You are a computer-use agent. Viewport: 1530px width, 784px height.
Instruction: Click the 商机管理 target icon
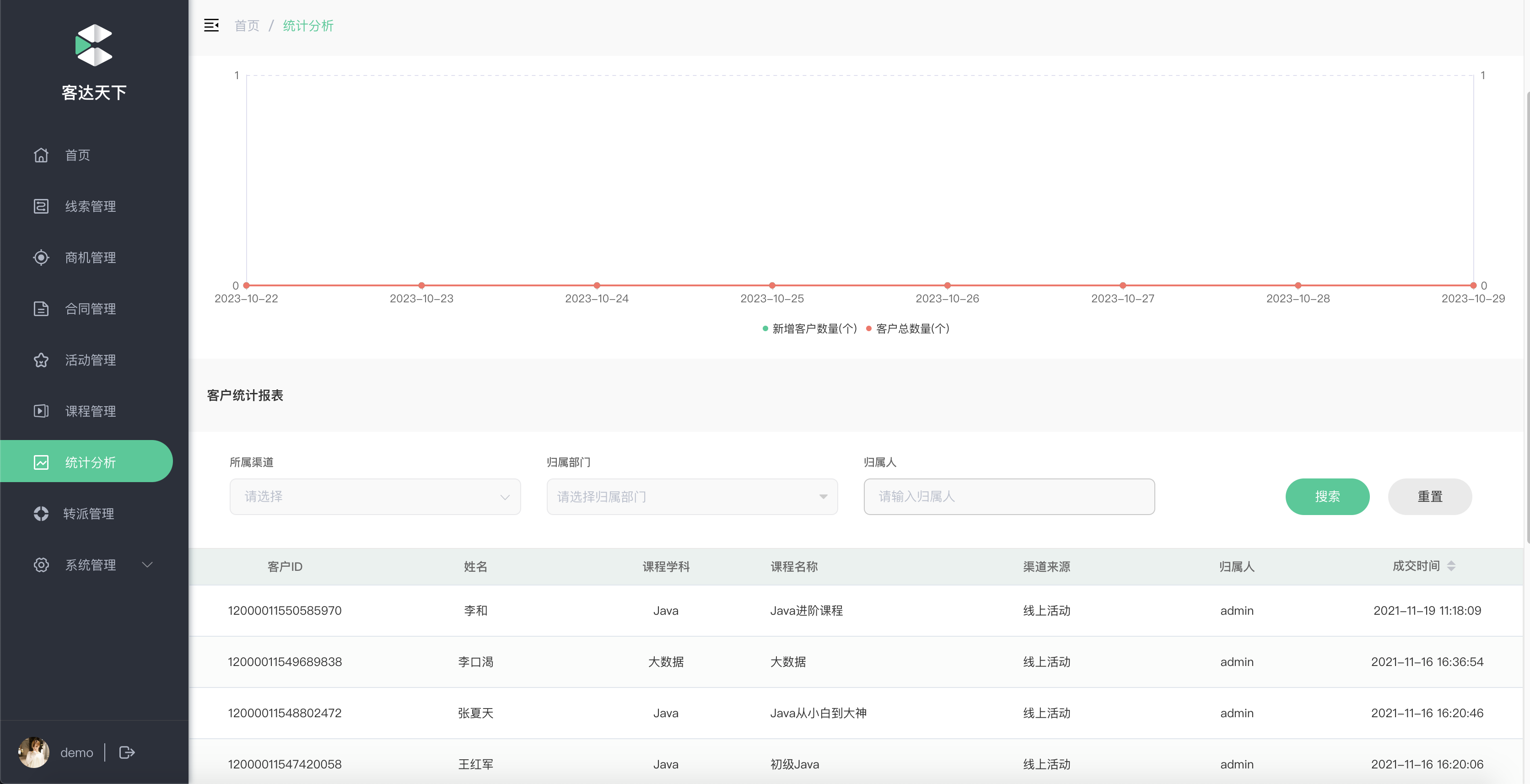pyautogui.click(x=41, y=257)
